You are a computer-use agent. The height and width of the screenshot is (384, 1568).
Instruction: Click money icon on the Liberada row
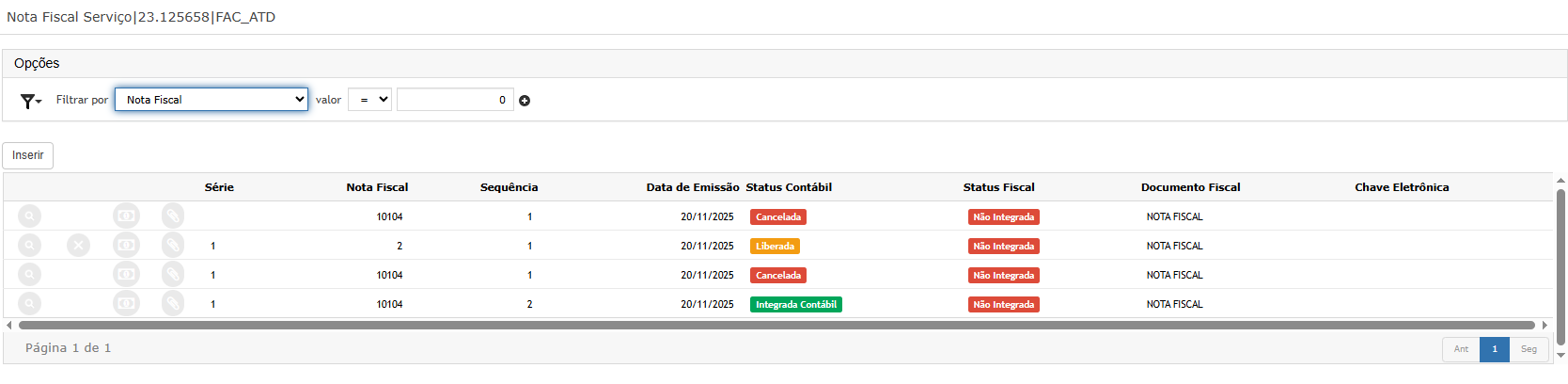(x=126, y=246)
